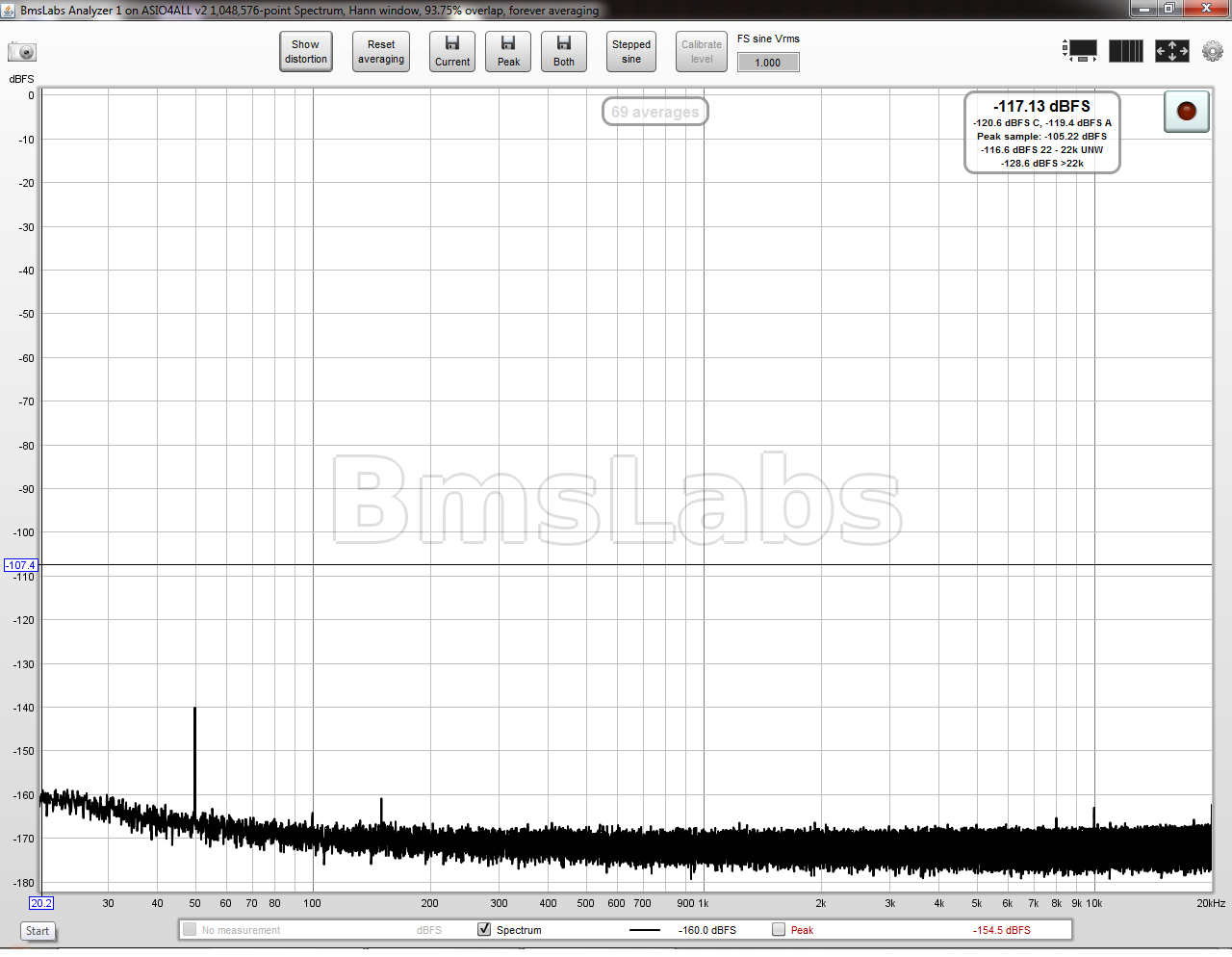Close the BmsLabs Analyzer window

(1206, 9)
